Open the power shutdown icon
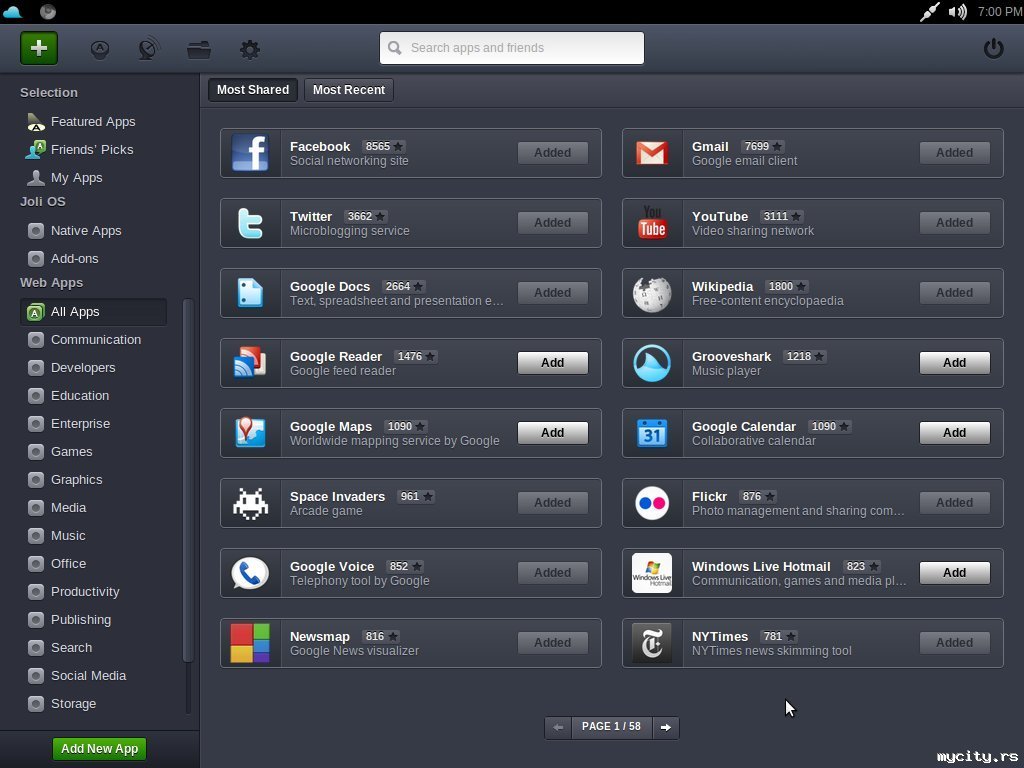1024x768 pixels. coord(993,48)
